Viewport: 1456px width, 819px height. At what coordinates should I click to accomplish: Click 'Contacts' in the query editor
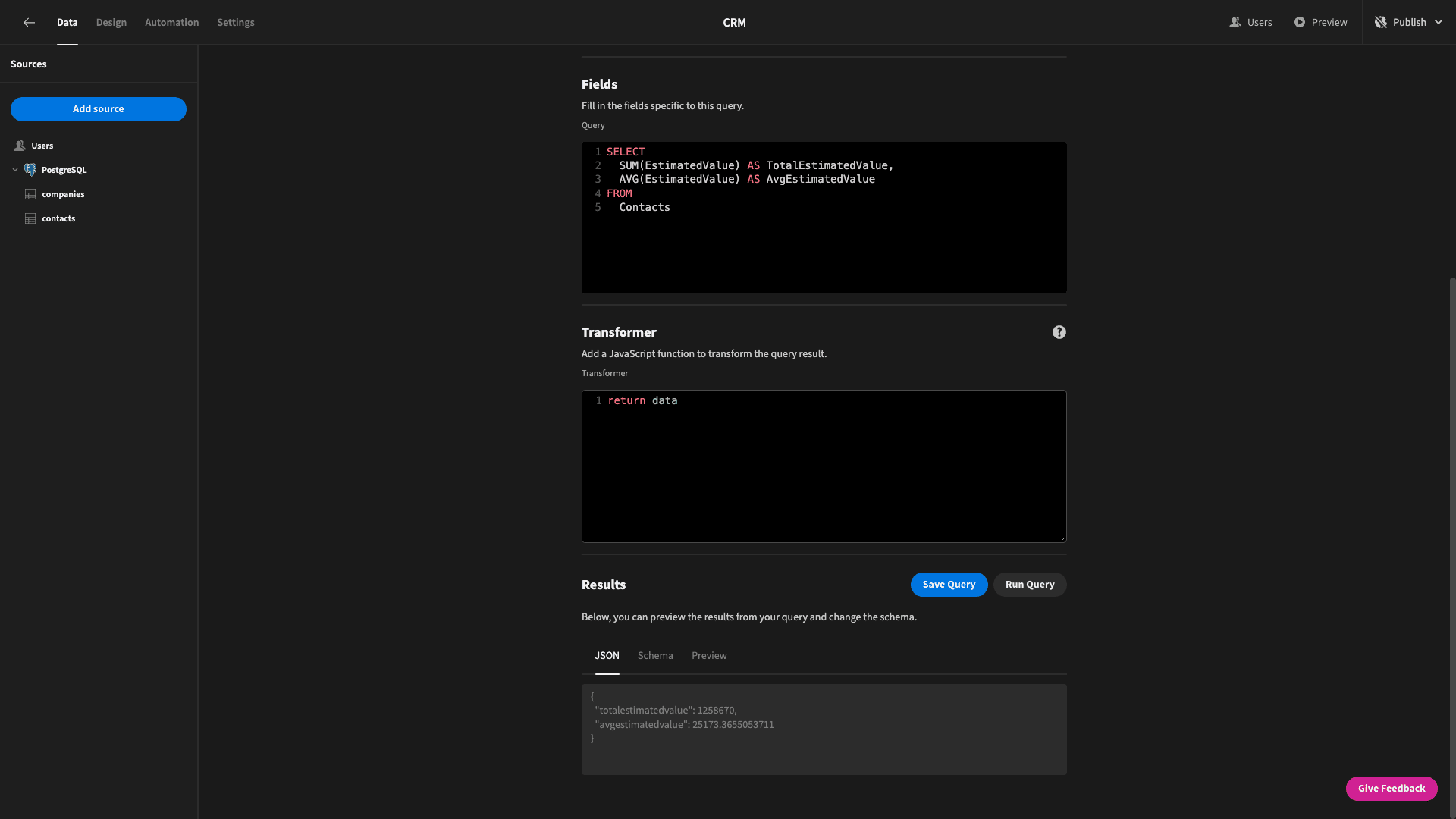[645, 207]
